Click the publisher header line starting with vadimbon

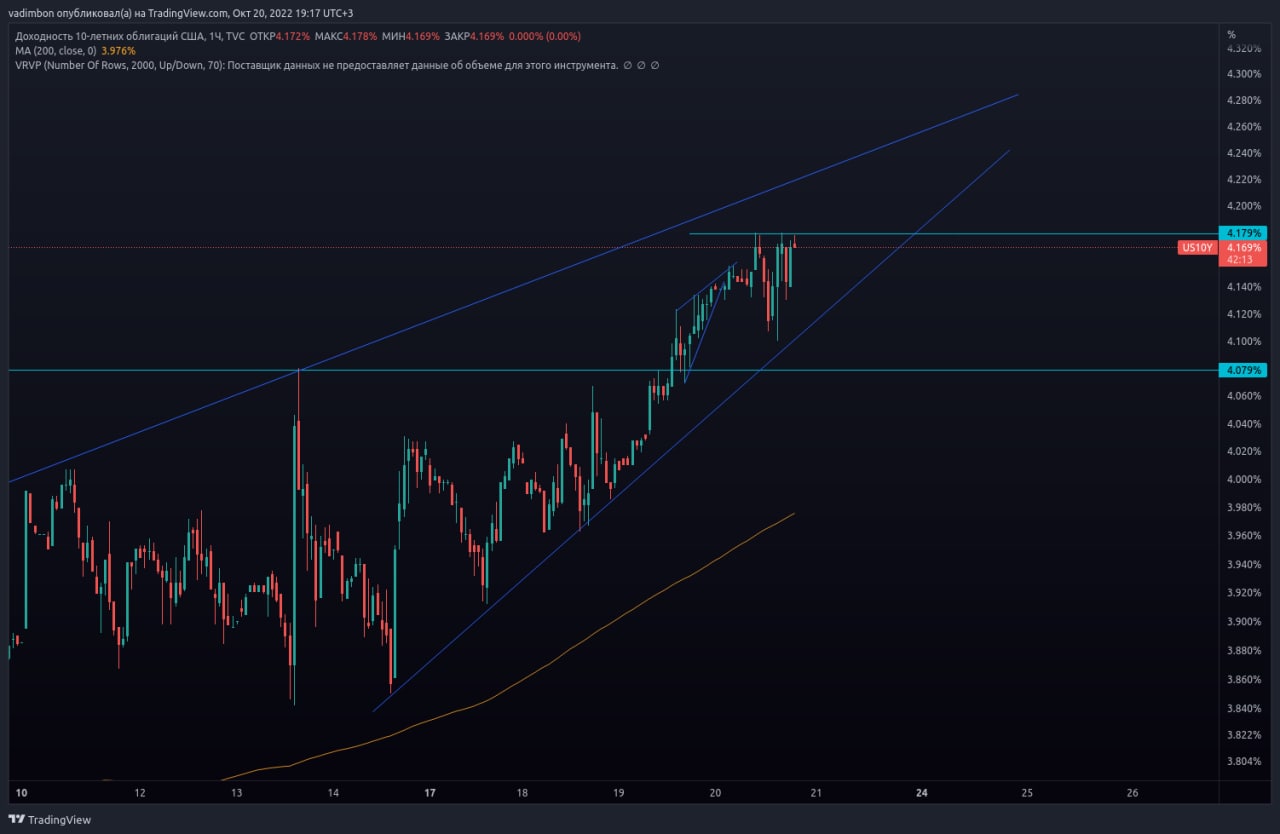pyautogui.click(x=180, y=13)
